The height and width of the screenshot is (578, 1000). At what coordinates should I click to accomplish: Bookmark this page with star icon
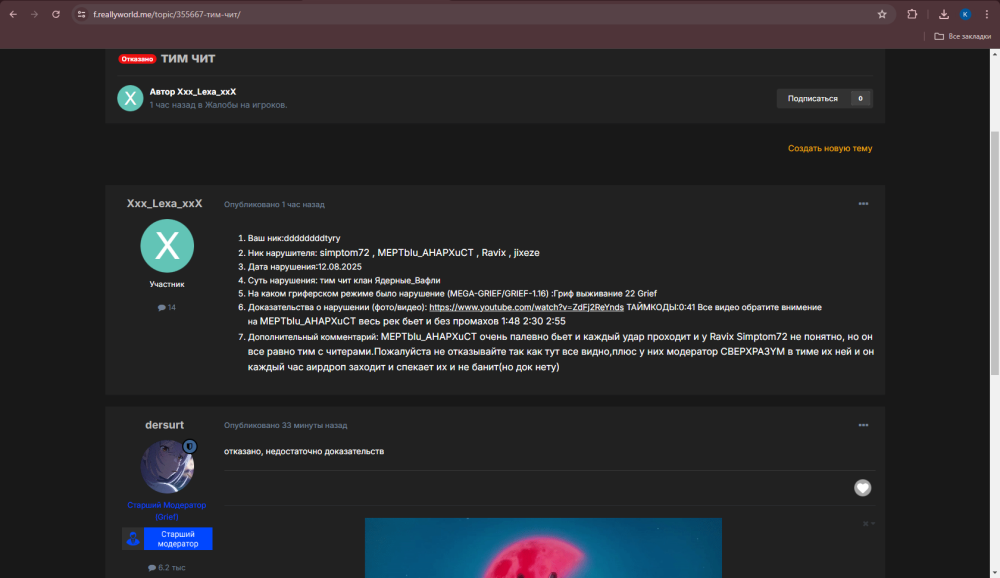[882, 14]
